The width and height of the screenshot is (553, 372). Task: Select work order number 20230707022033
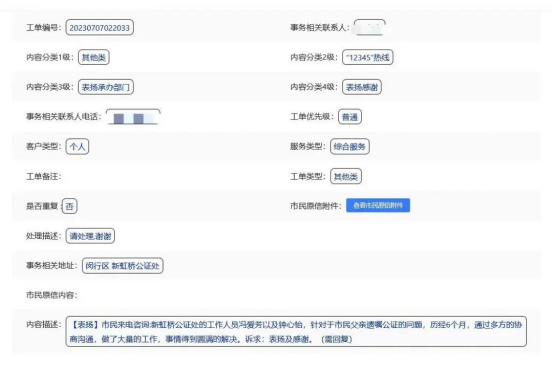click(99, 28)
